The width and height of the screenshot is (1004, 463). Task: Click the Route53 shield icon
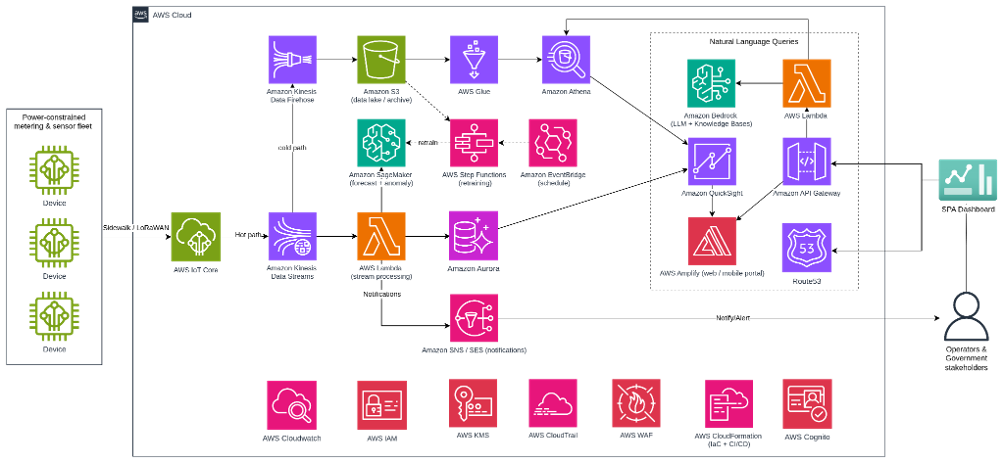[x=807, y=248]
